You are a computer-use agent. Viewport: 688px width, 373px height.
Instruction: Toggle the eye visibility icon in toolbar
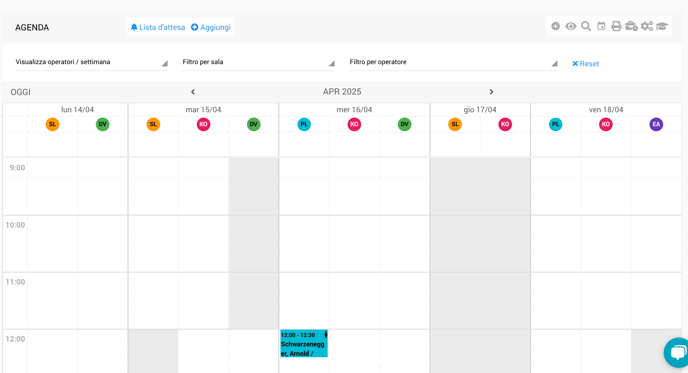(570, 26)
